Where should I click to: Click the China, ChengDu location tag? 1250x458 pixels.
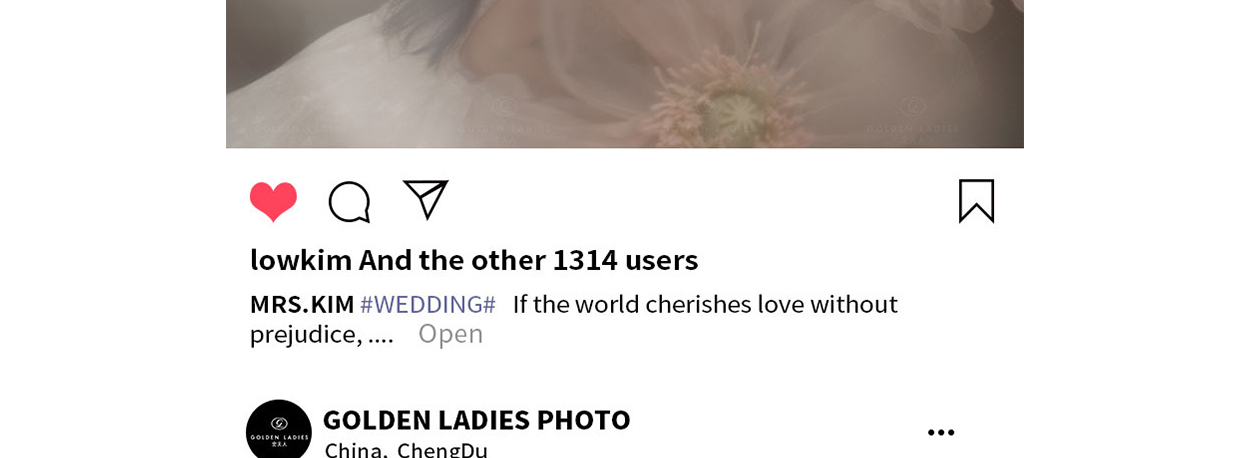click(406, 450)
